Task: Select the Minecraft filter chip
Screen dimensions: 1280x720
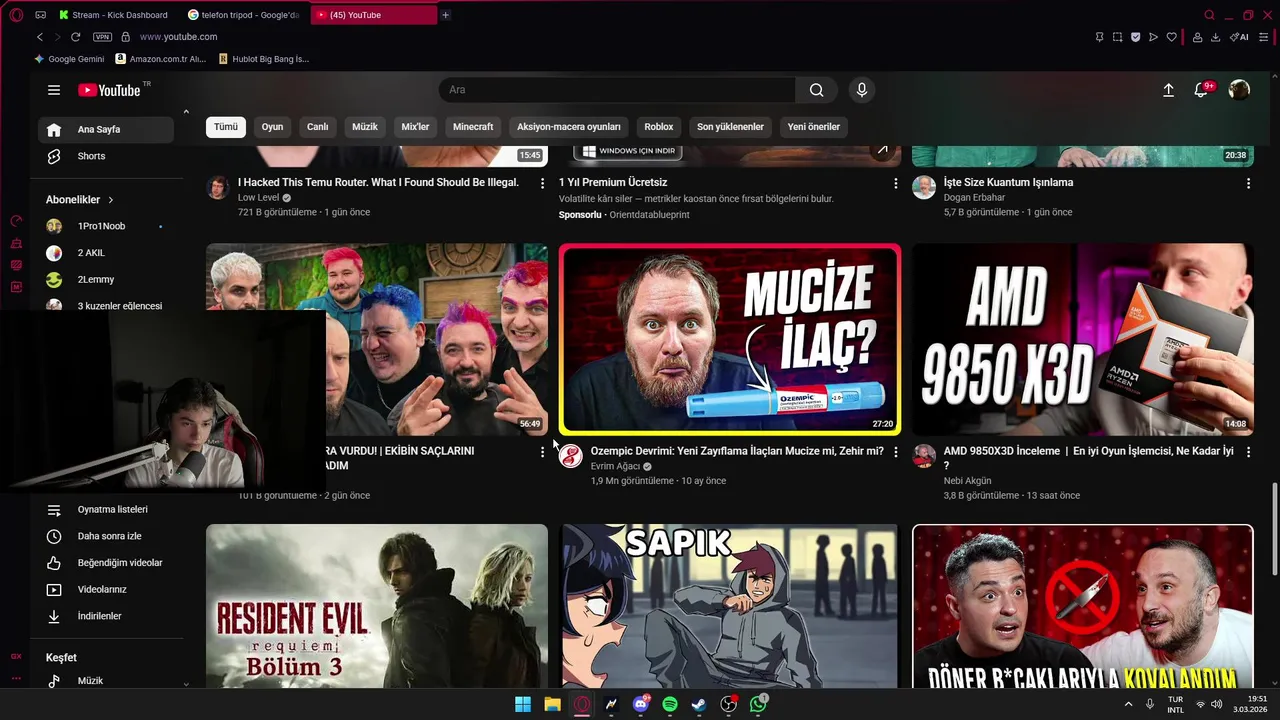Action: click(473, 127)
